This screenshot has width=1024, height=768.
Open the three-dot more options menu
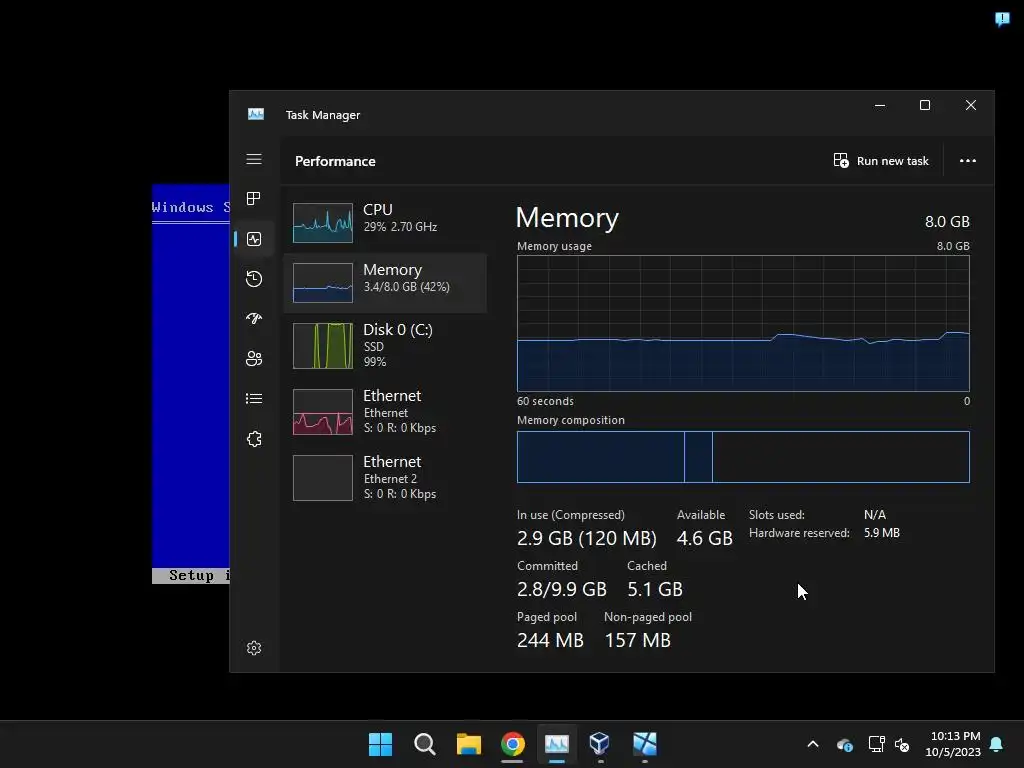point(968,161)
